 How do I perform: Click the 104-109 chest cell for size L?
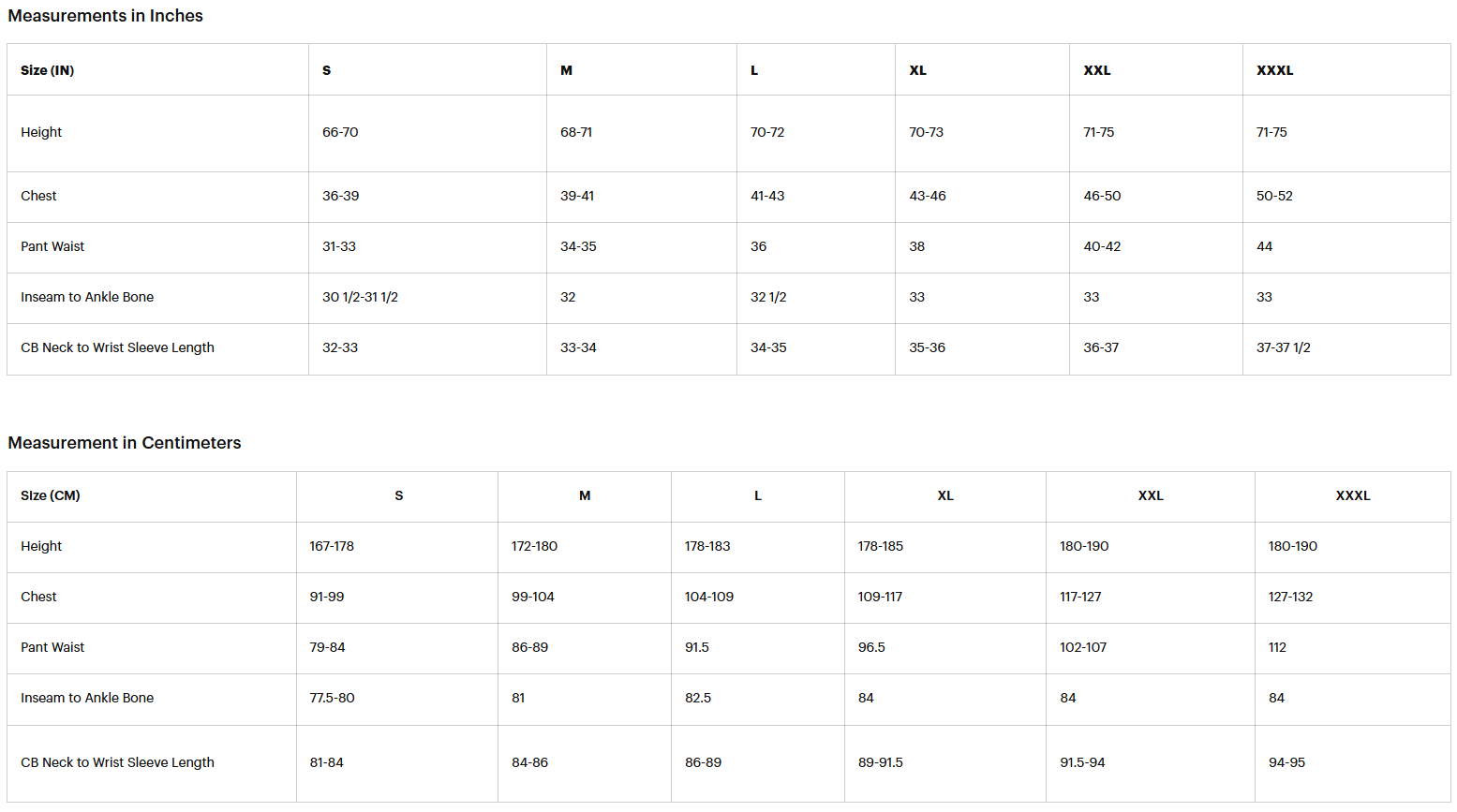point(758,598)
